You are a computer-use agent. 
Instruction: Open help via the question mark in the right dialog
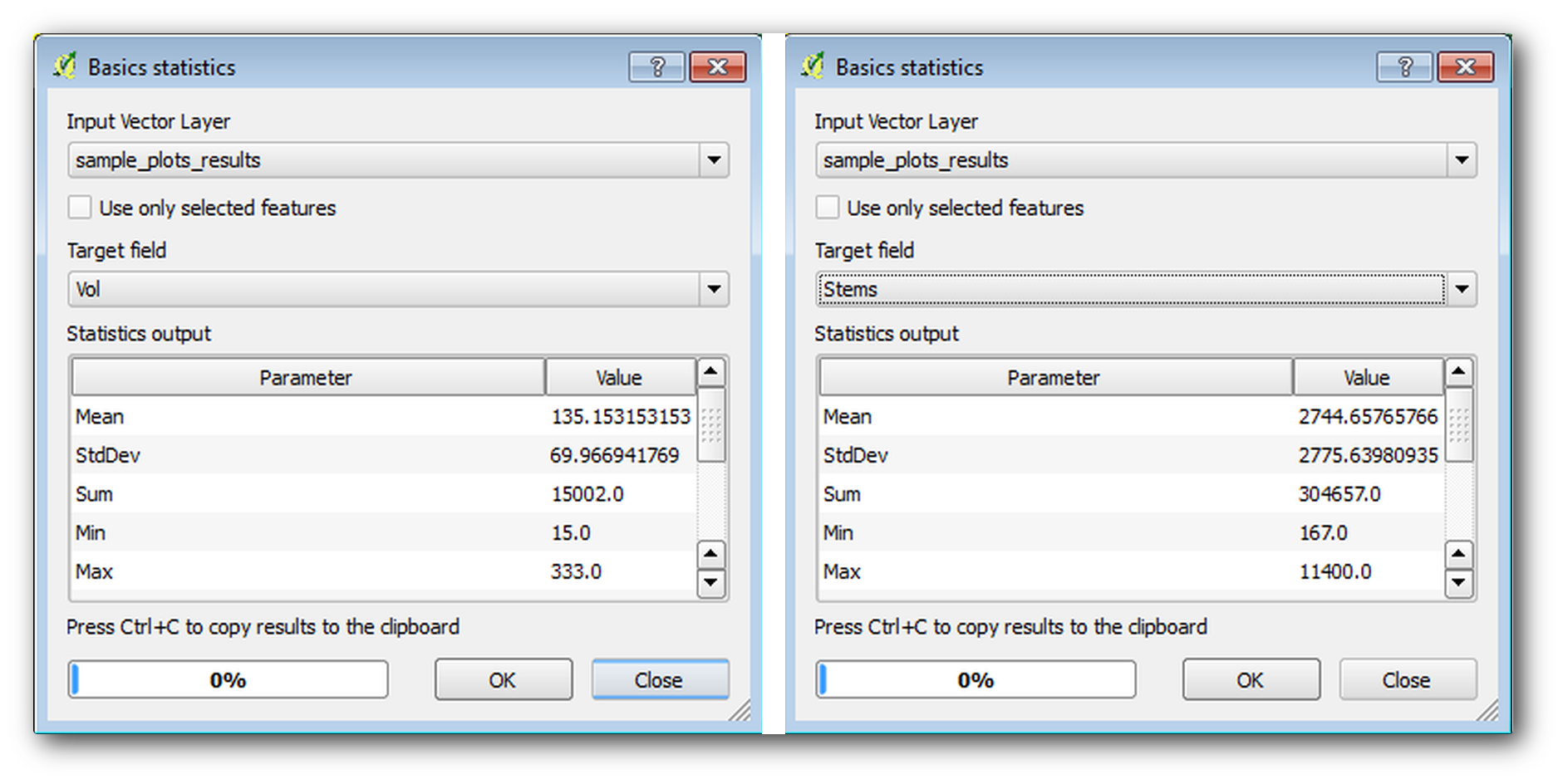coord(1404,66)
